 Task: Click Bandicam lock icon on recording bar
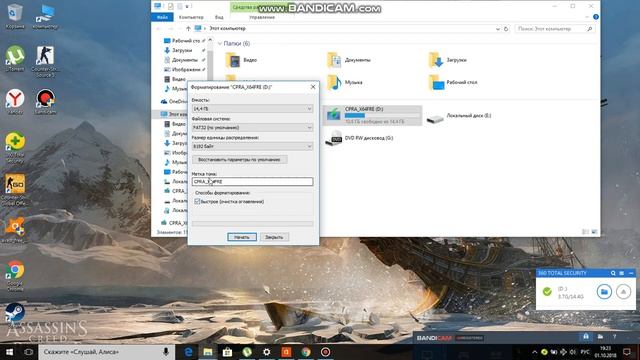586,337
